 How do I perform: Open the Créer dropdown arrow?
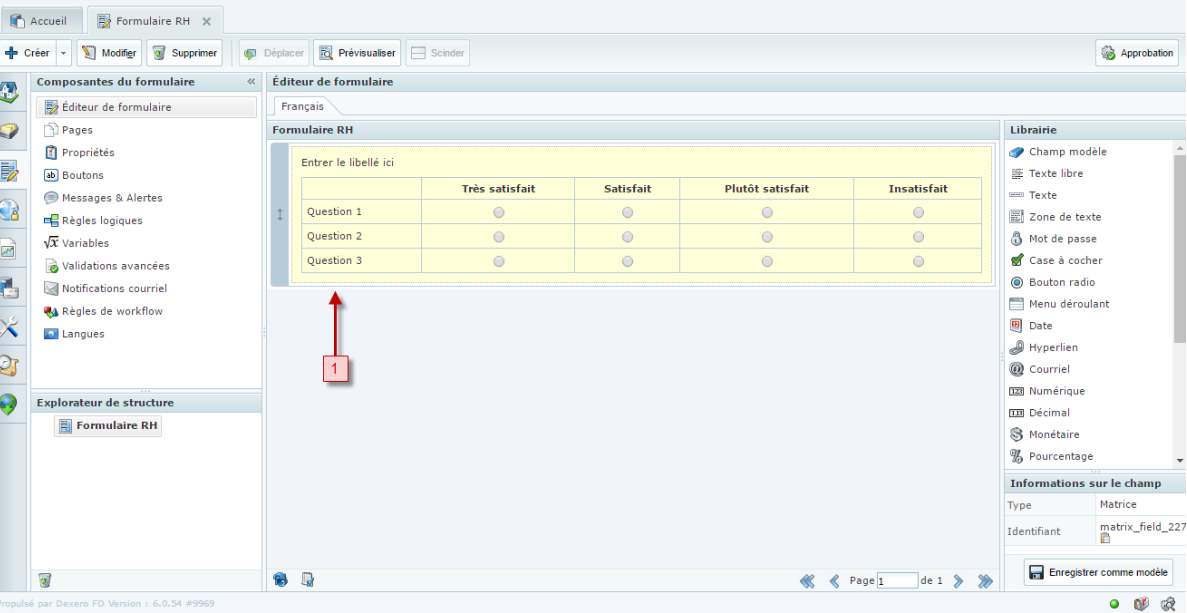pos(64,53)
